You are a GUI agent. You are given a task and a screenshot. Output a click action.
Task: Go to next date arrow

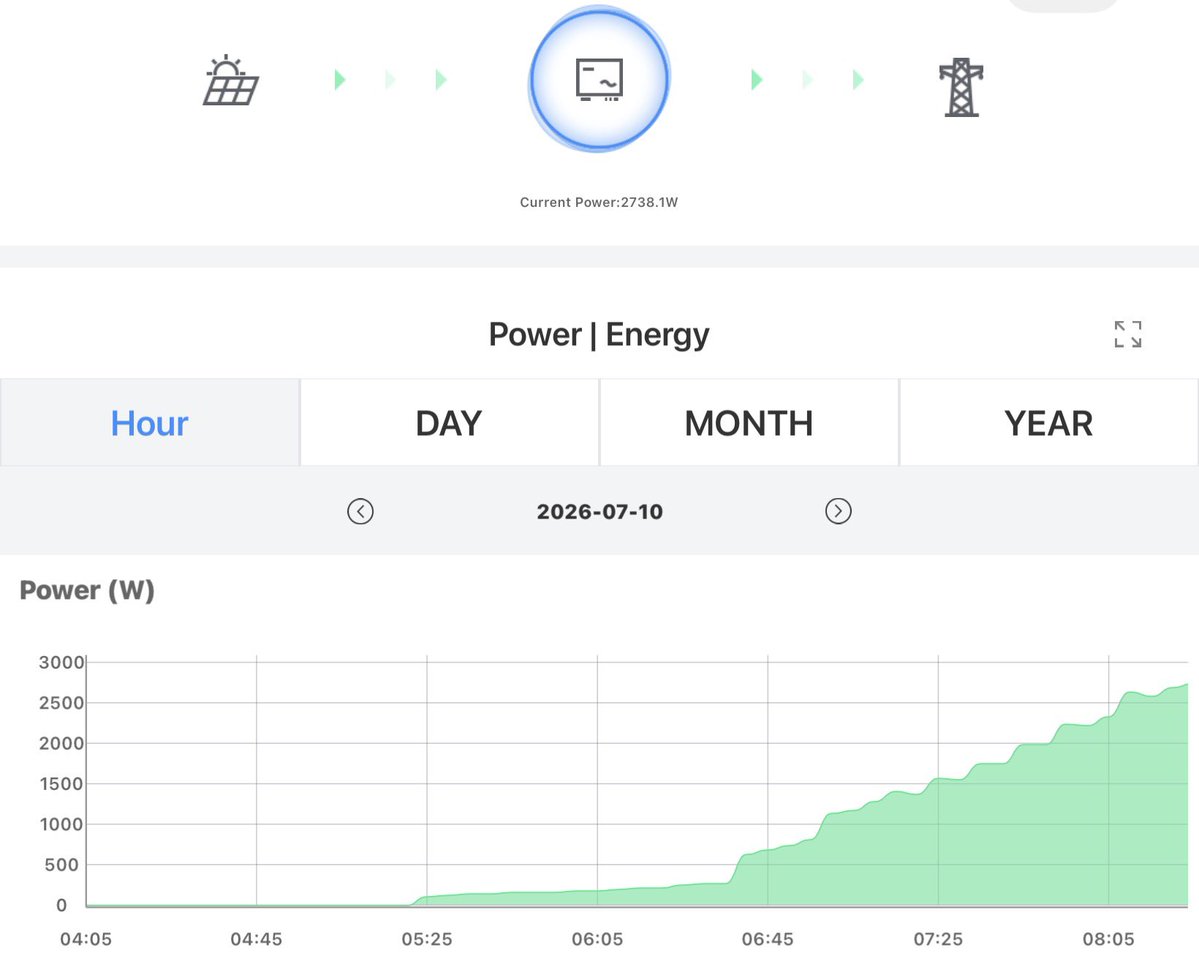tap(838, 511)
